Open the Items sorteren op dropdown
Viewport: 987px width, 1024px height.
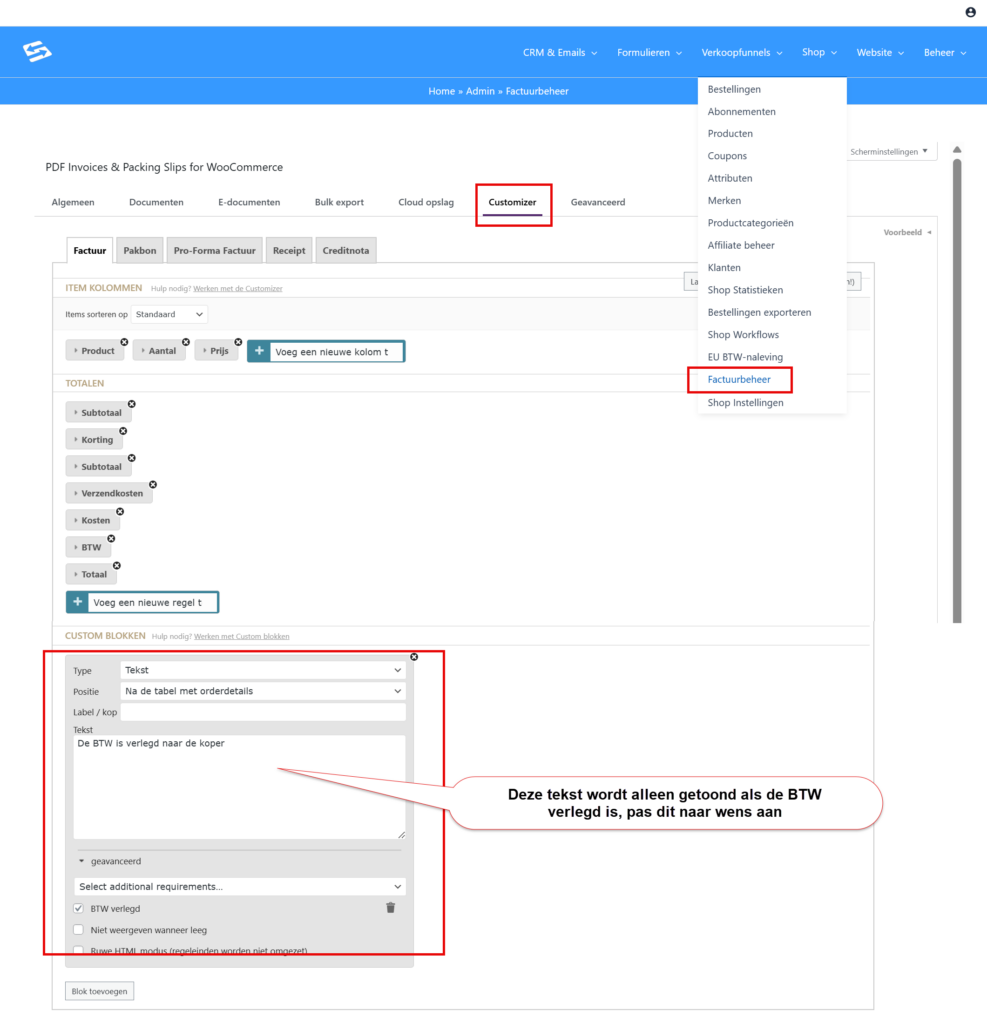pos(169,314)
